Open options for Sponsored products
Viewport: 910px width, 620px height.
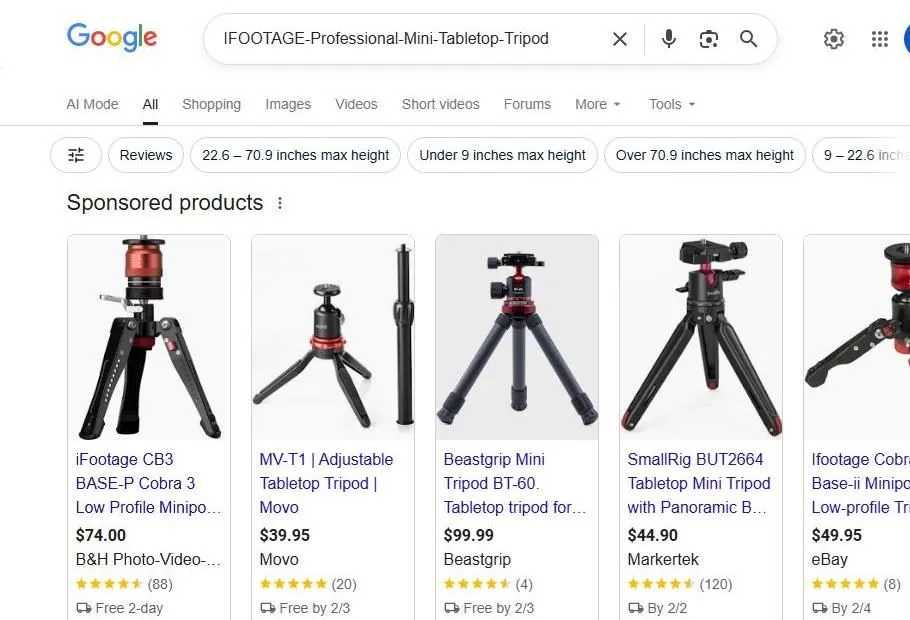pos(280,202)
